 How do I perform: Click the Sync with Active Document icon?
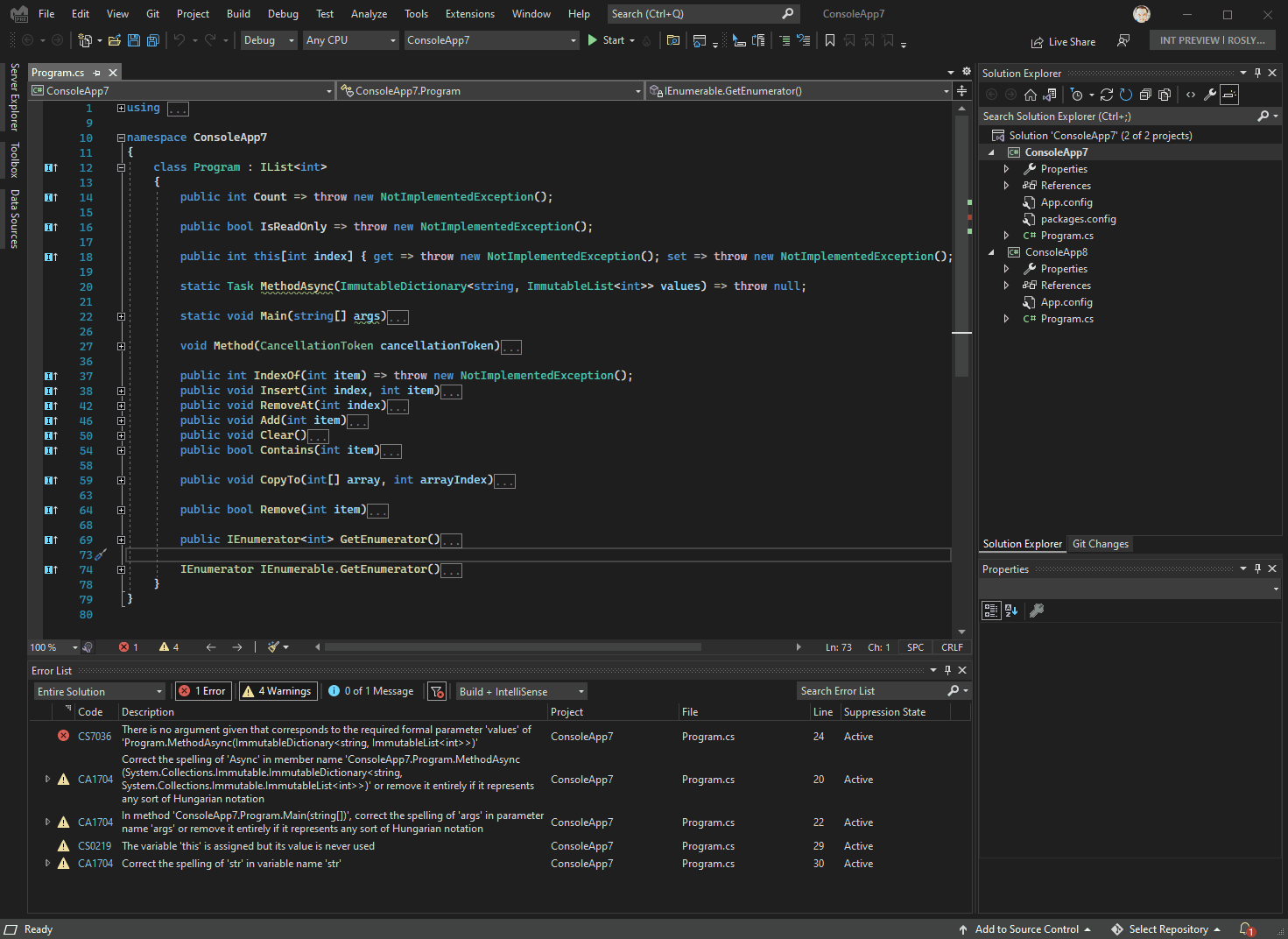1107,95
